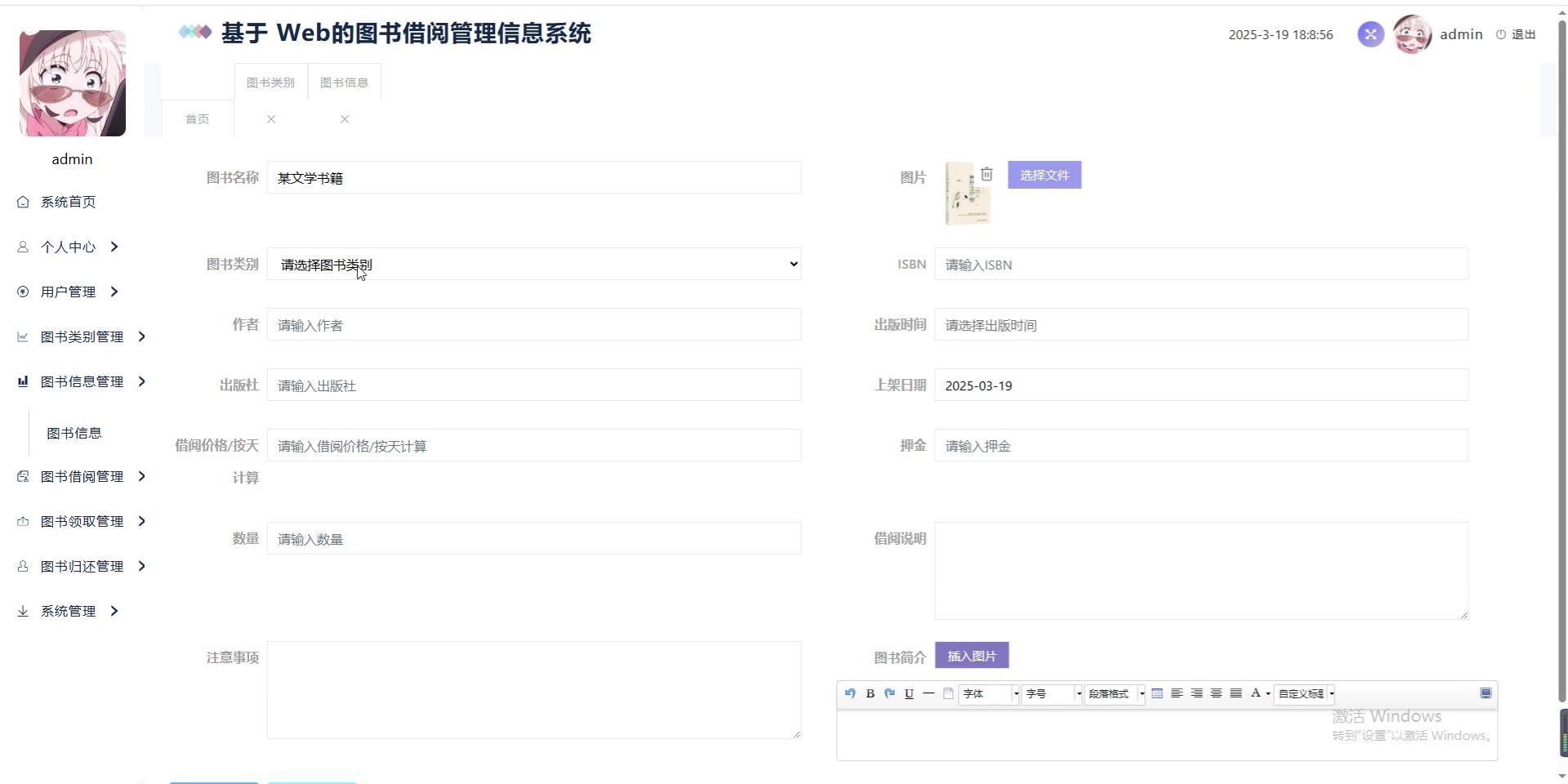Focus the 图书名称 input field

pos(534,177)
